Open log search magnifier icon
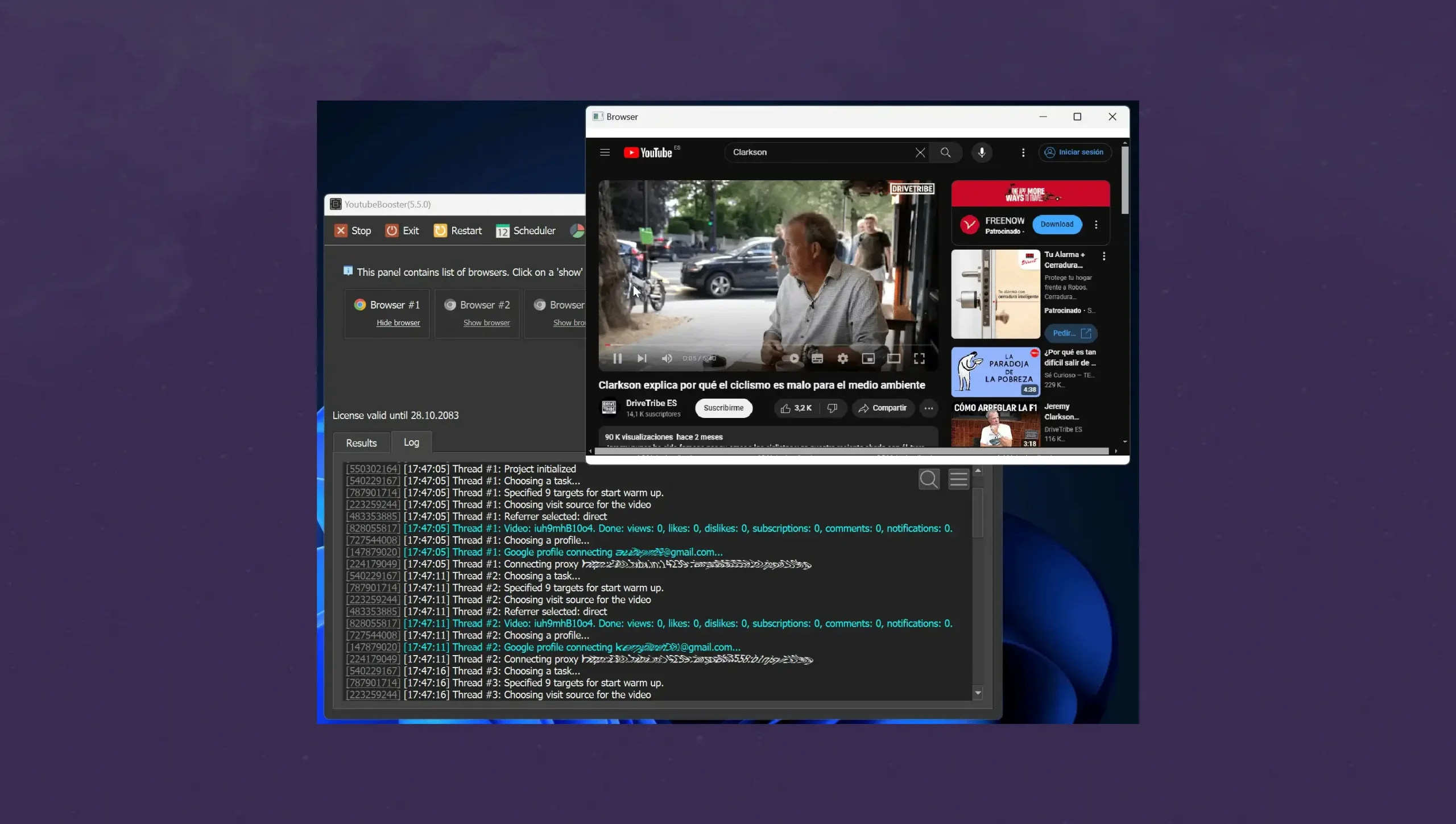 point(929,479)
